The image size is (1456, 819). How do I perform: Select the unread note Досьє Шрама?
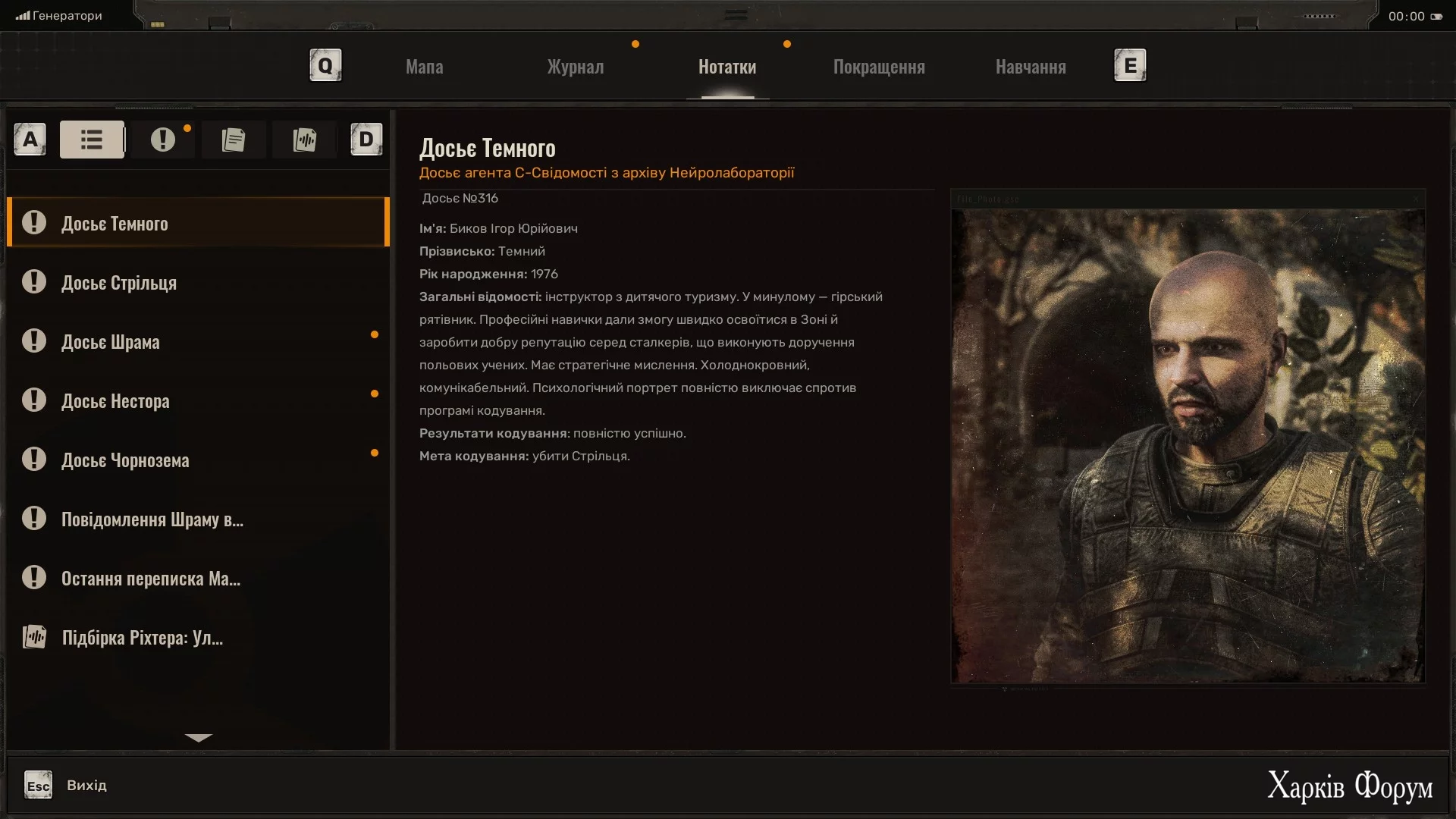pos(198,341)
